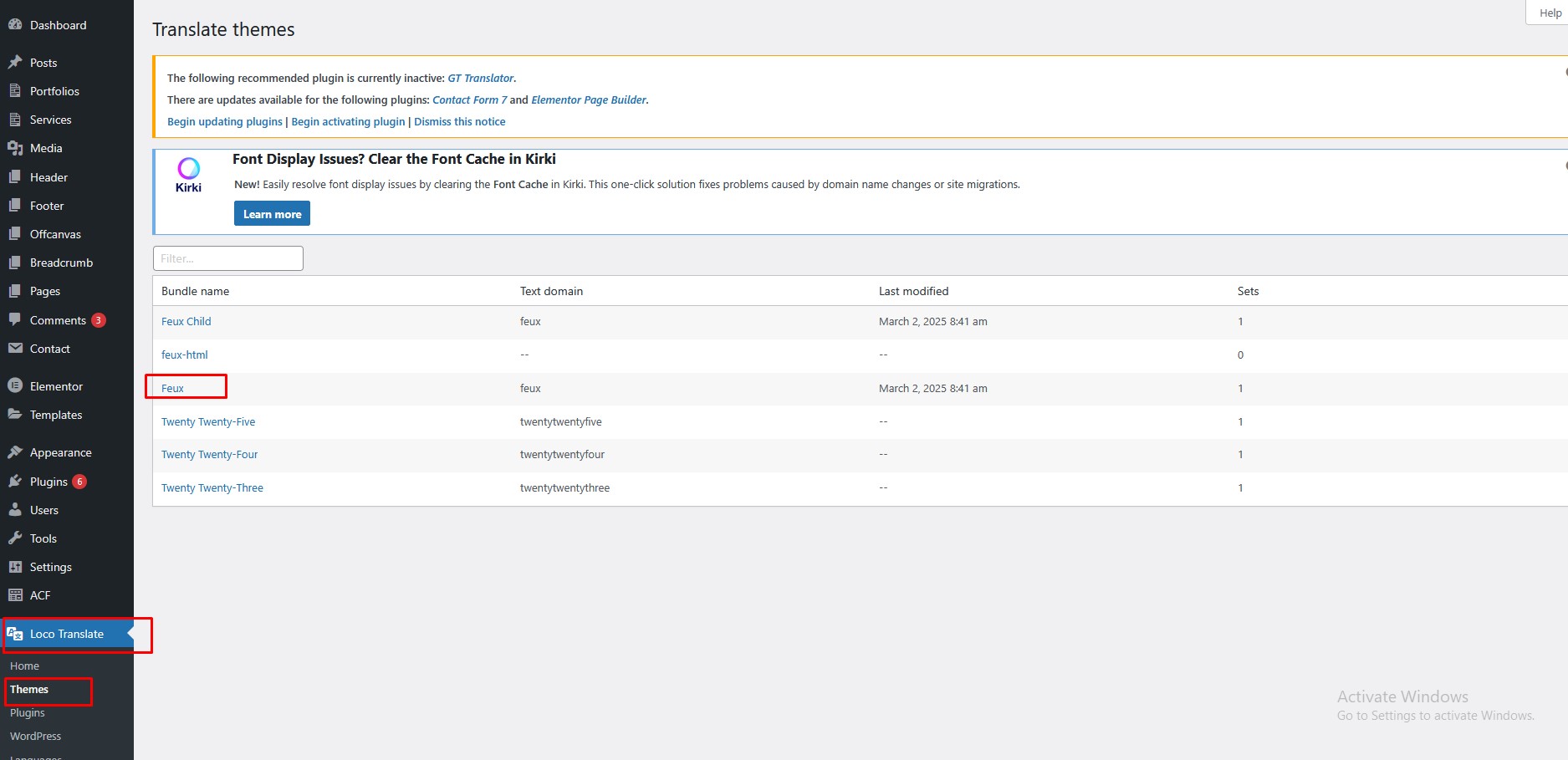Focus the Filter text field
Viewport: 1568px width, 760px height.
pyautogui.click(x=227, y=258)
